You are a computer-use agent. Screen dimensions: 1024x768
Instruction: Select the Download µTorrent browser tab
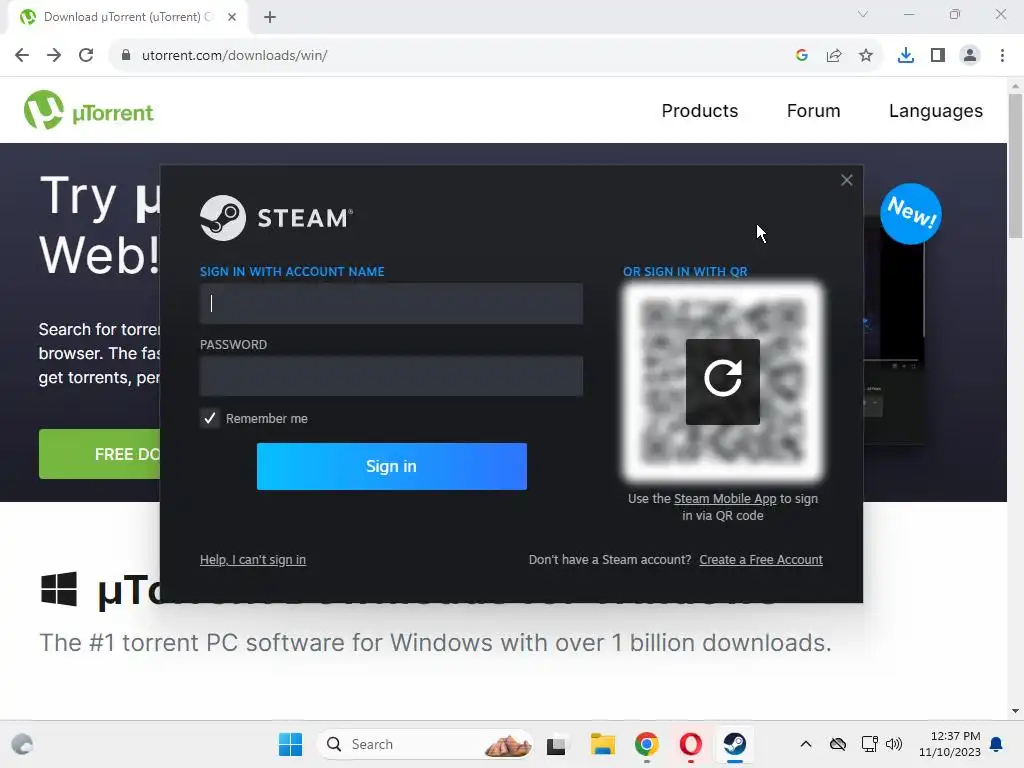point(127,17)
